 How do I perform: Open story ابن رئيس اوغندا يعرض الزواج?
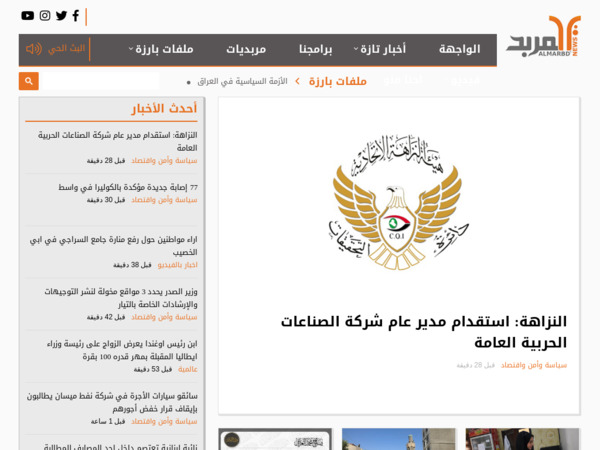[x=122, y=350]
